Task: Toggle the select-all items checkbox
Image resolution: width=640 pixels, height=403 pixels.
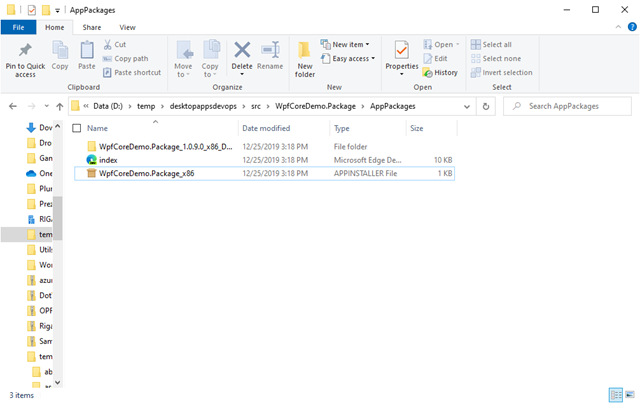Action: (x=76, y=128)
